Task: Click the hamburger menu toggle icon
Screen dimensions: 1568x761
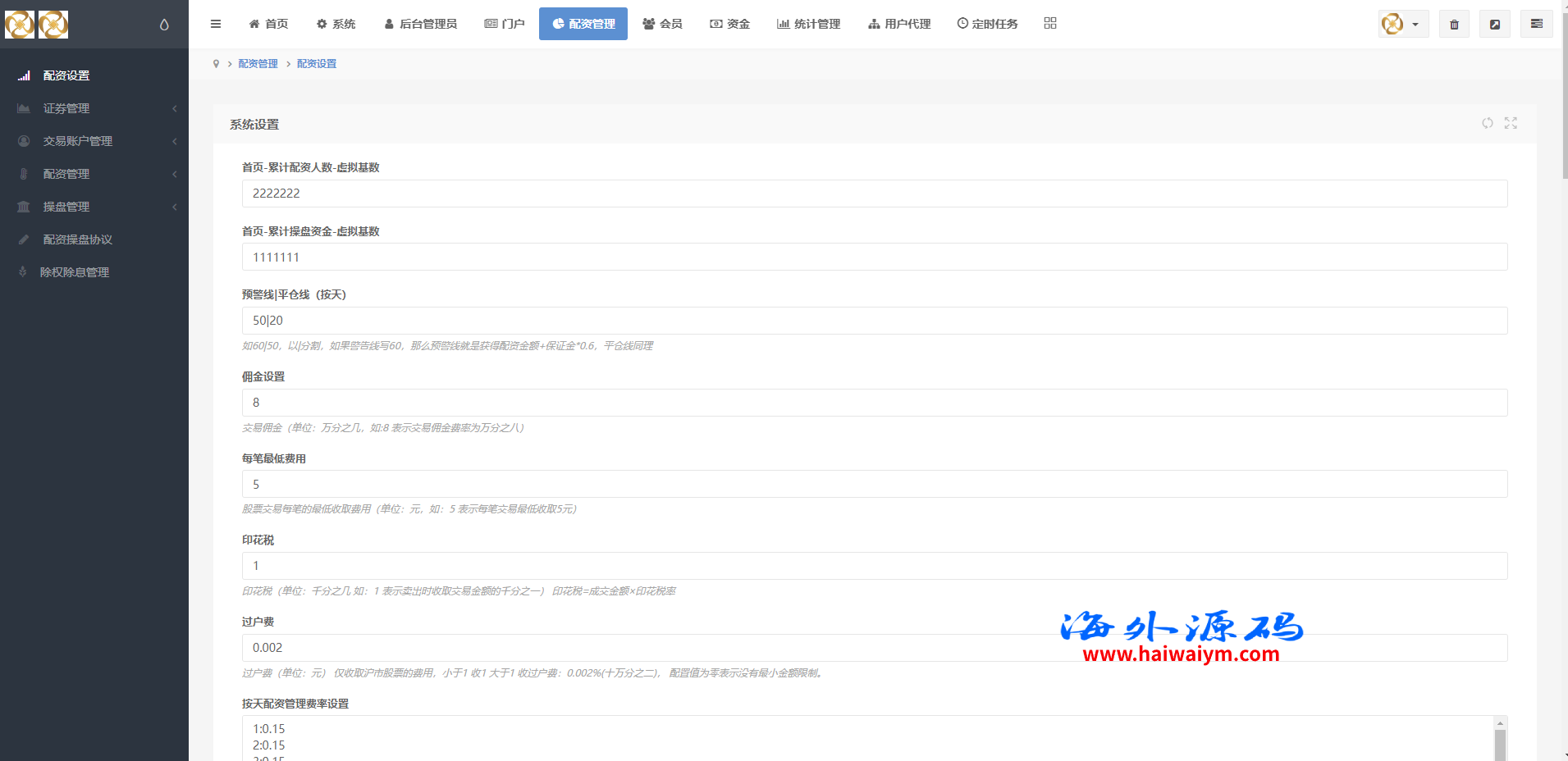Action: pos(216,24)
